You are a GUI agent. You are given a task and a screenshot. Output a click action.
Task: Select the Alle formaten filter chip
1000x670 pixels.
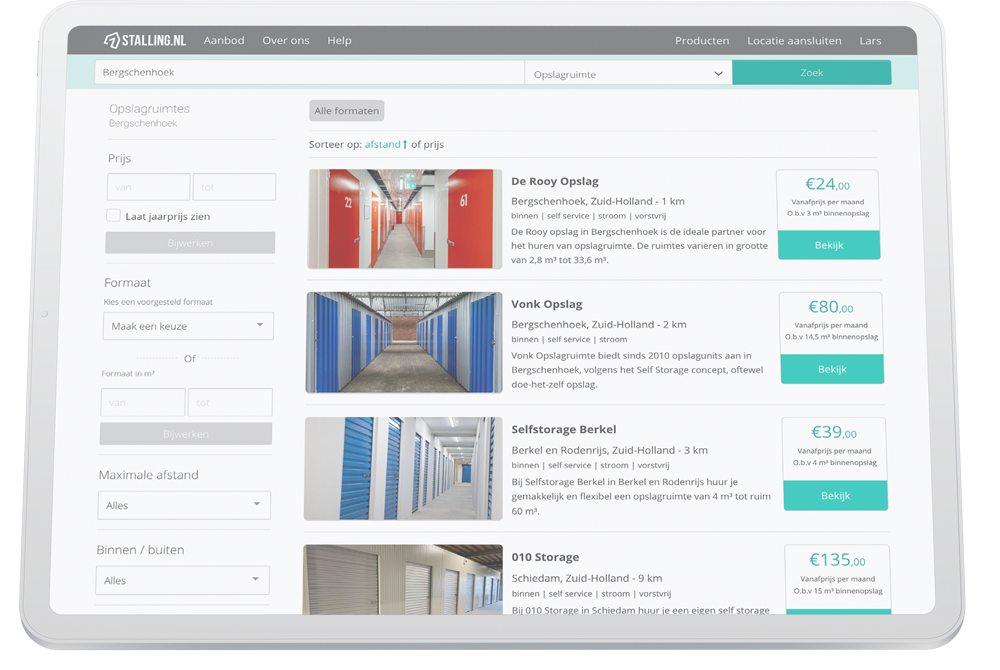point(346,110)
